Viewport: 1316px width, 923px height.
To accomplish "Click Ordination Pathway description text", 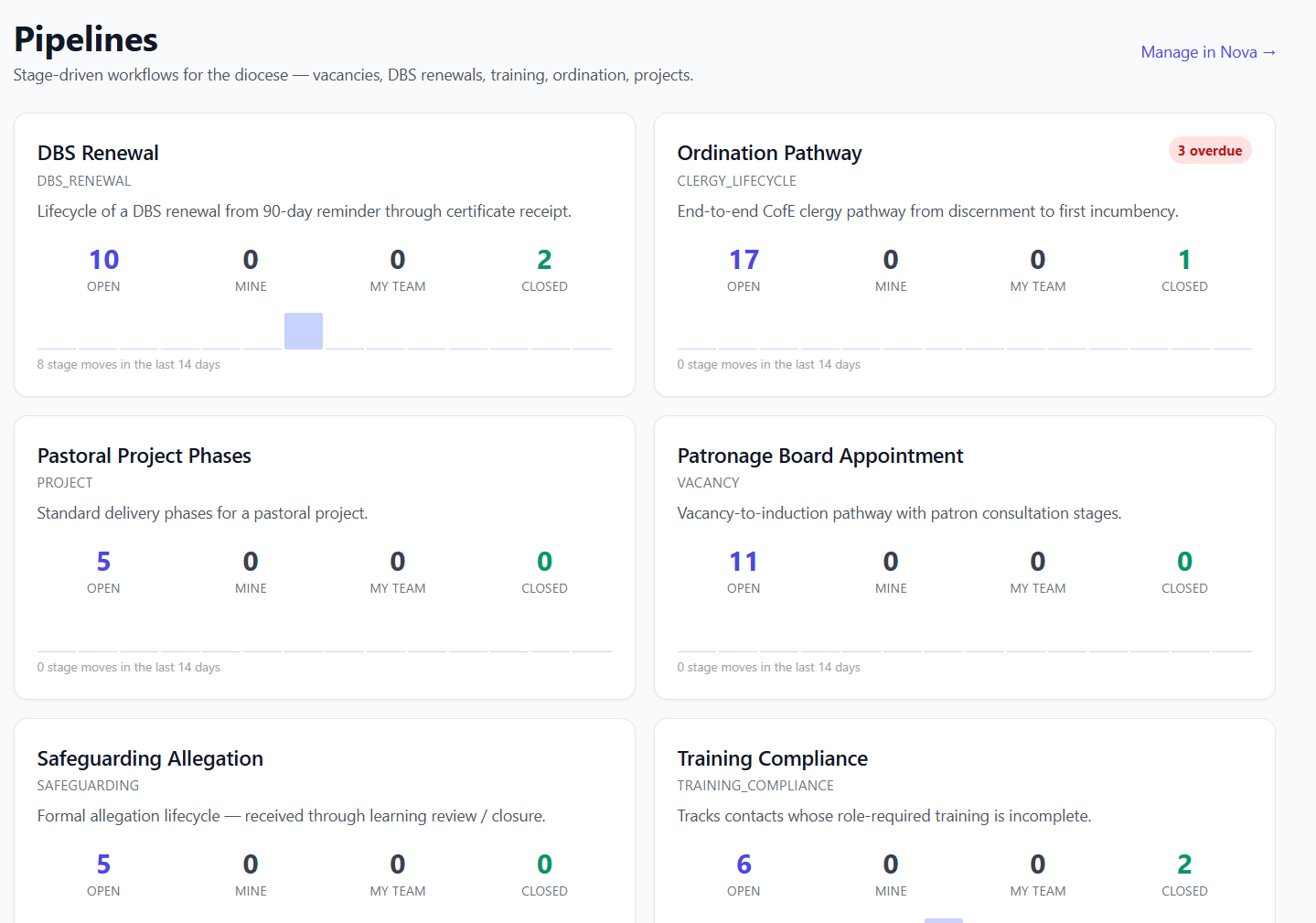I will (x=927, y=211).
